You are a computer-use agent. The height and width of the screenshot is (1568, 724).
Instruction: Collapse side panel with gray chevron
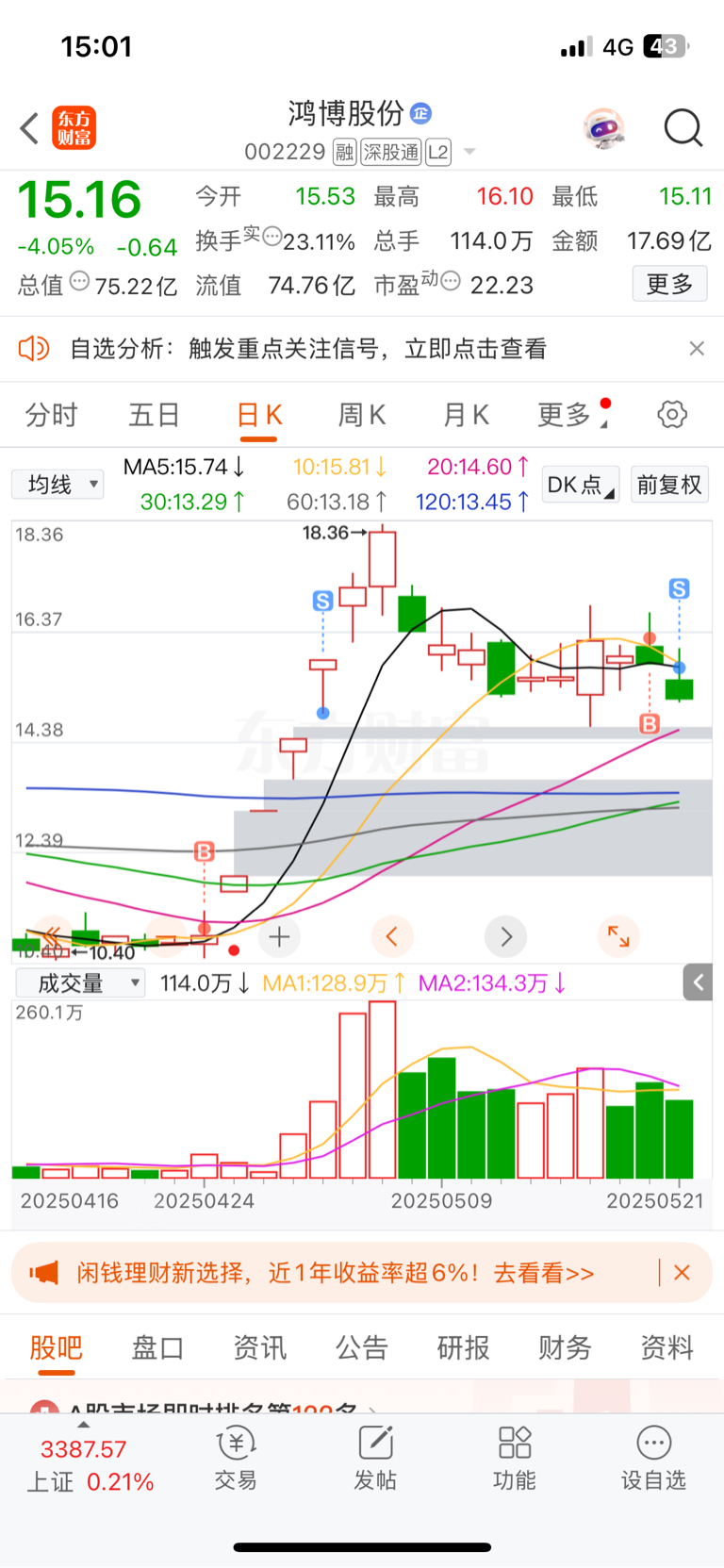click(698, 983)
